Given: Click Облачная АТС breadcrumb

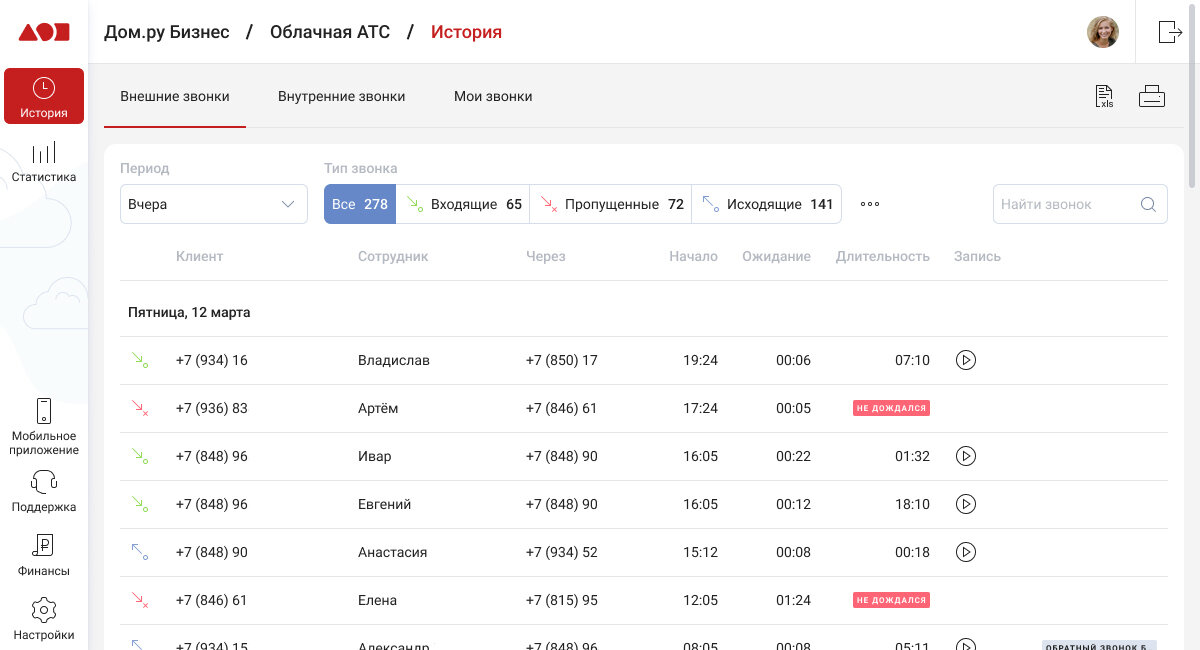Looking at the screenshot, I should [x=330, y=32].
